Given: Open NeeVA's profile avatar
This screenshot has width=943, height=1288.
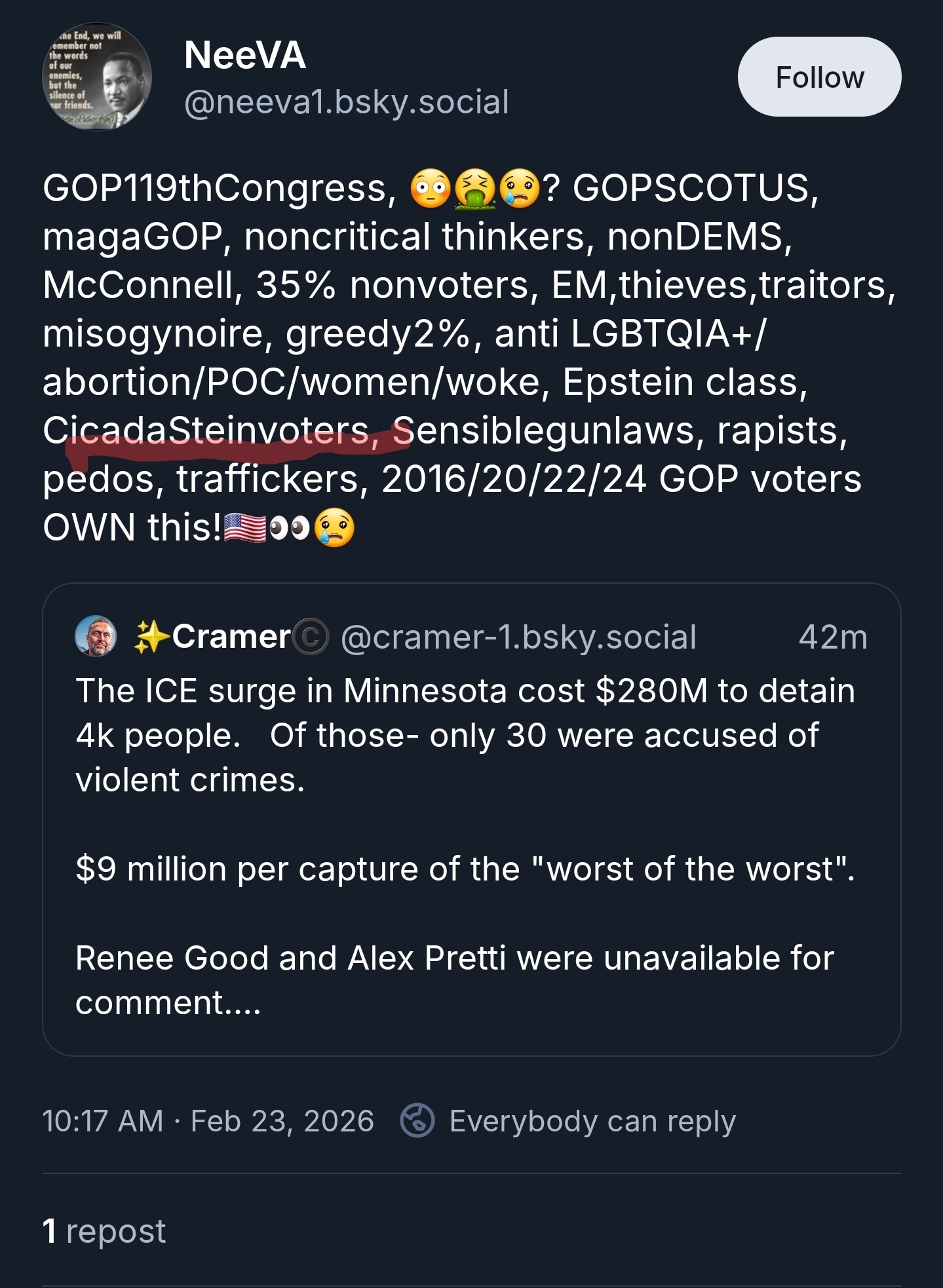Looking at the screenshot, I should click(x=97, y=77).
